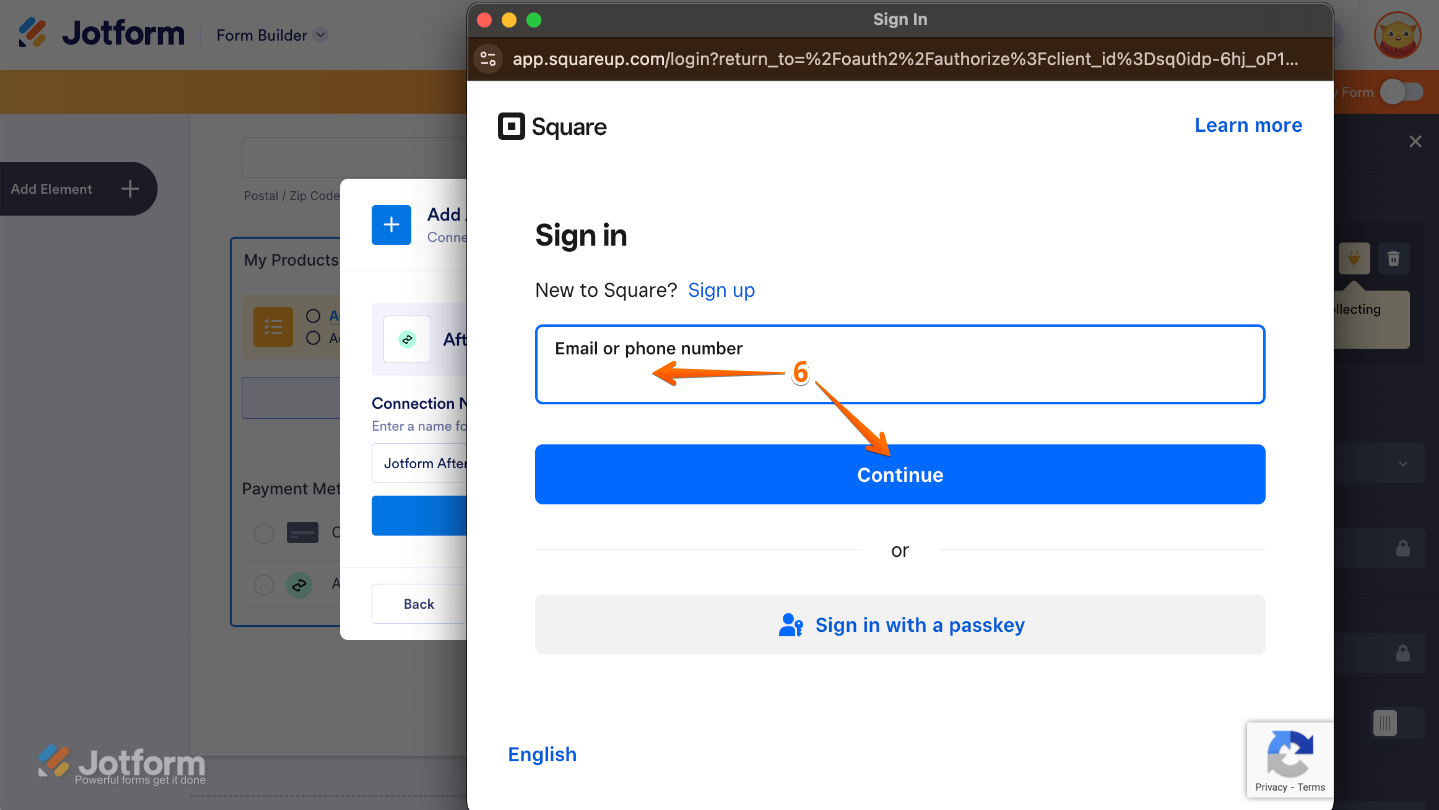Image resolution: width=1439 pixels, height=810 pixels.
Task: Click the Sign up link
Action: click(721, 290)
